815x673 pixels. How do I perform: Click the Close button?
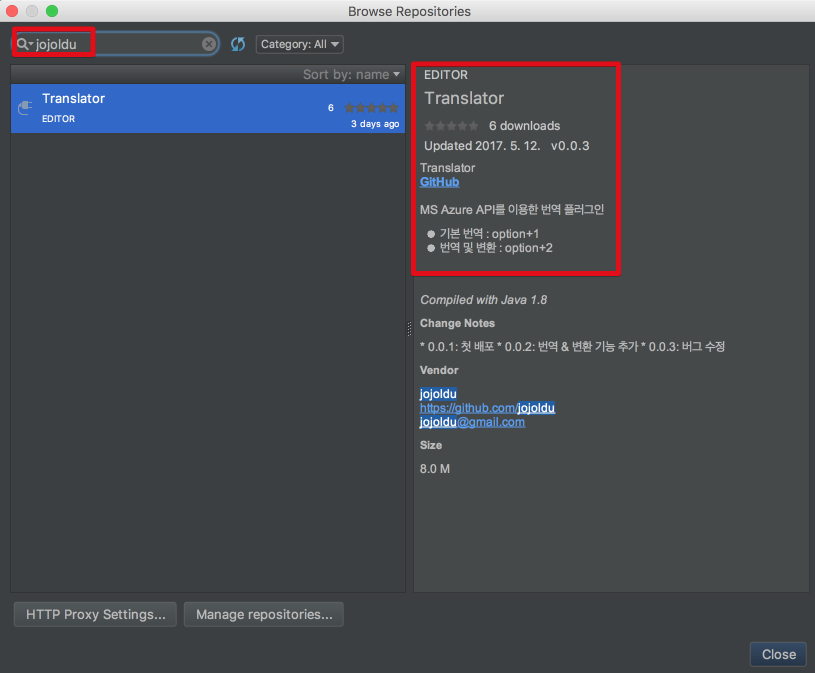(x=778, y=654)
